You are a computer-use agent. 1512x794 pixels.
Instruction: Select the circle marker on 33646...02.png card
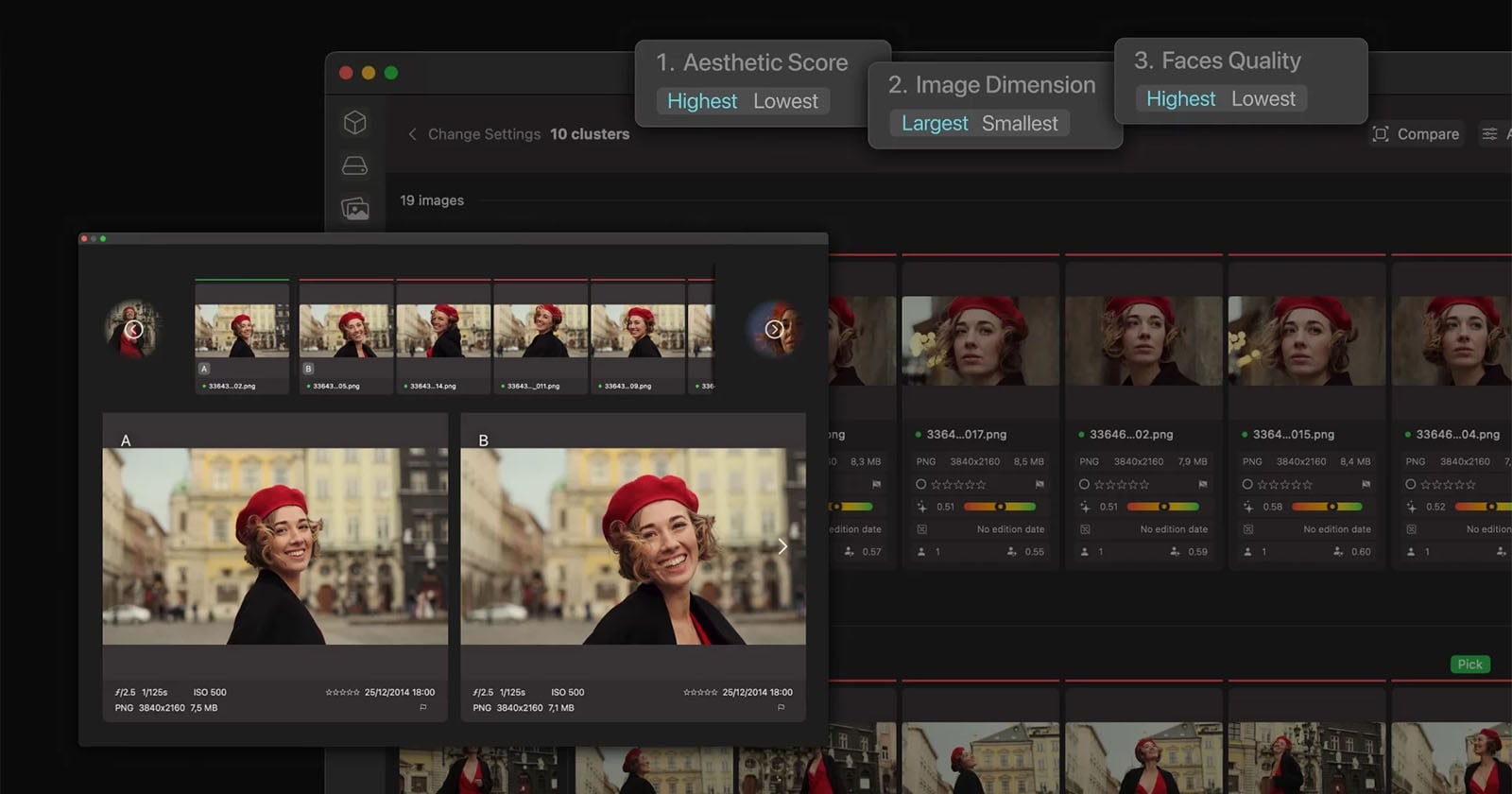click(1084, 484)
